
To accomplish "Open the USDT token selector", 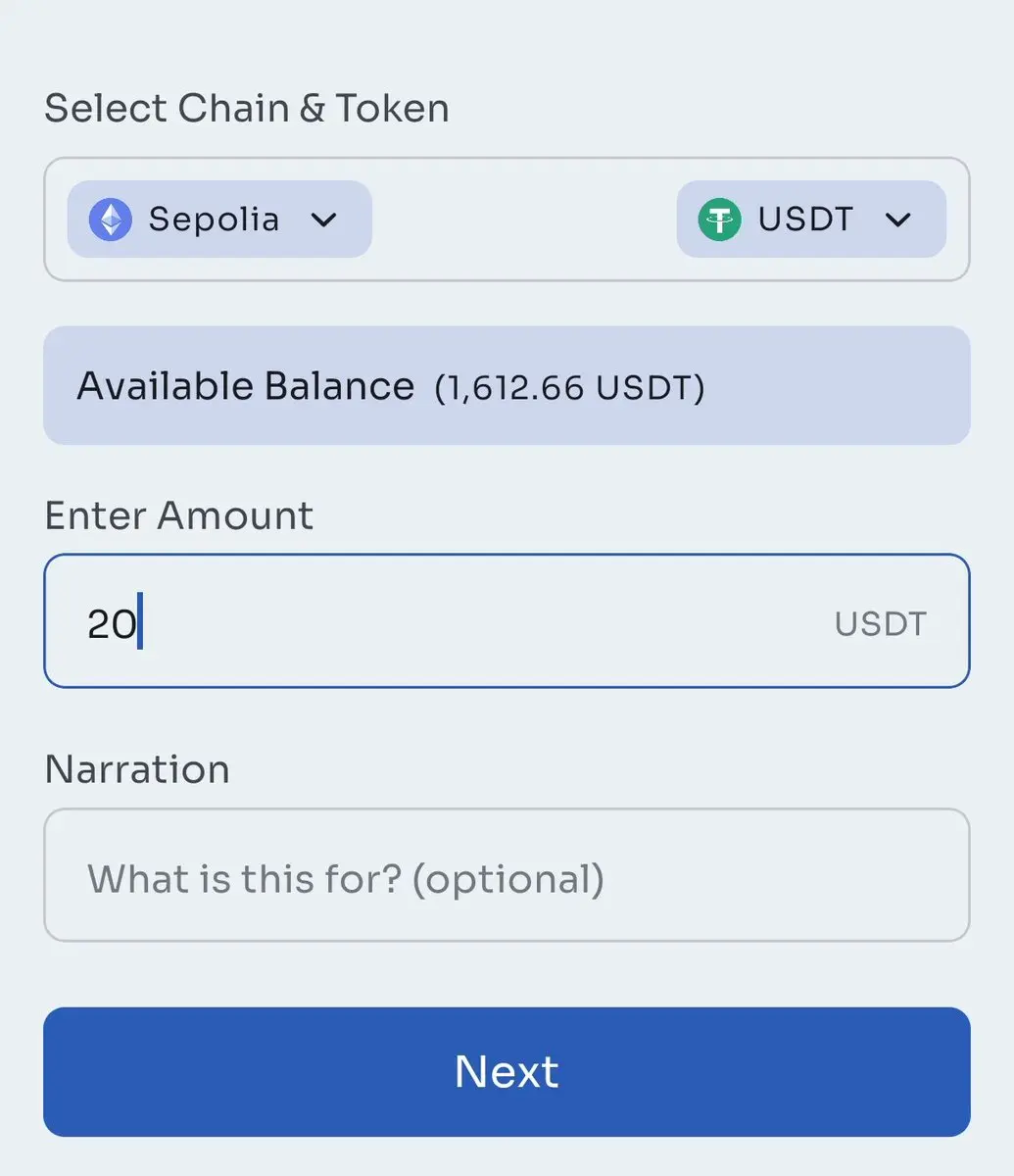I will (810, 220).
